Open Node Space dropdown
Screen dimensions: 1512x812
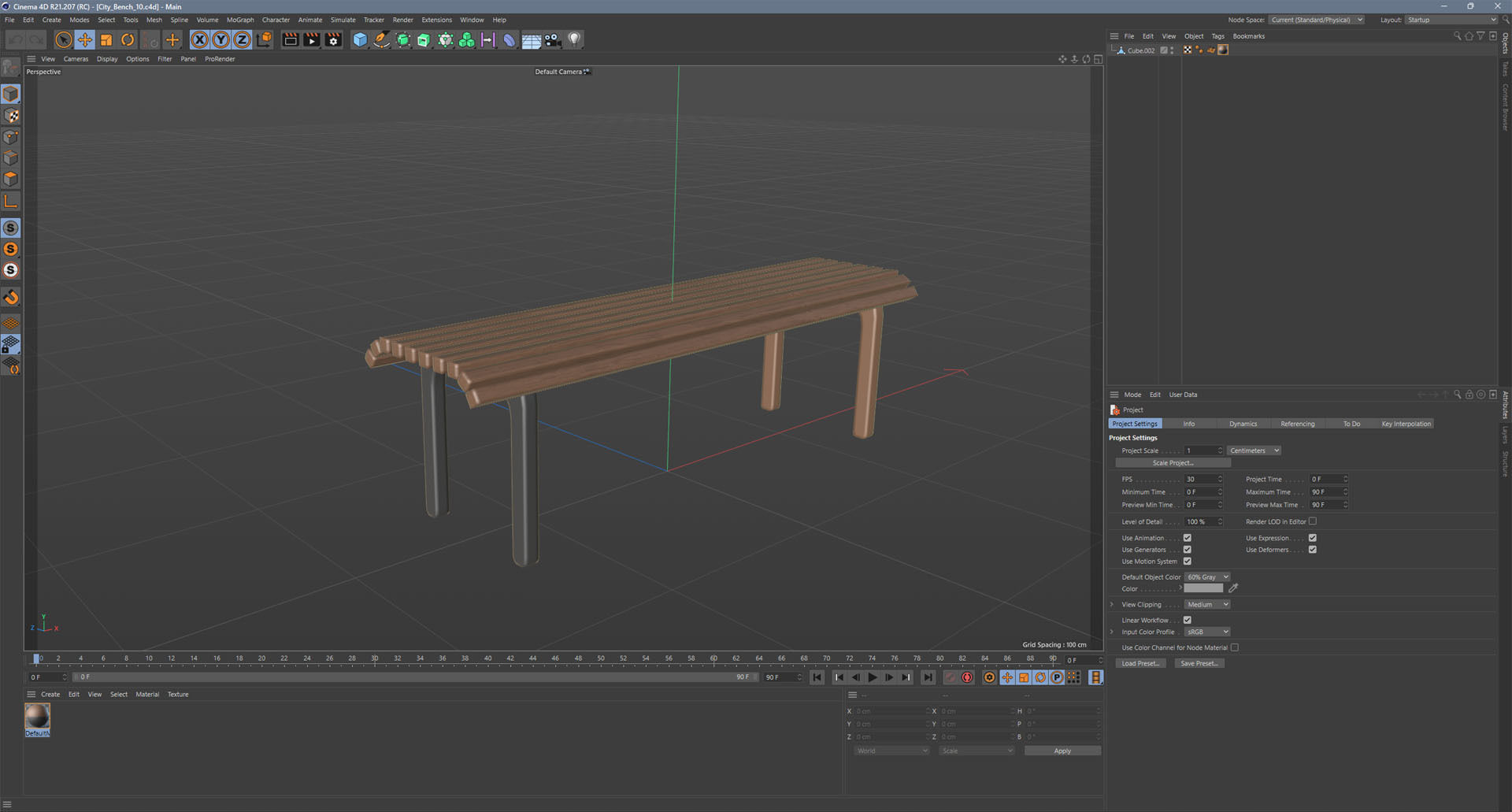(x=1316, y=20)
